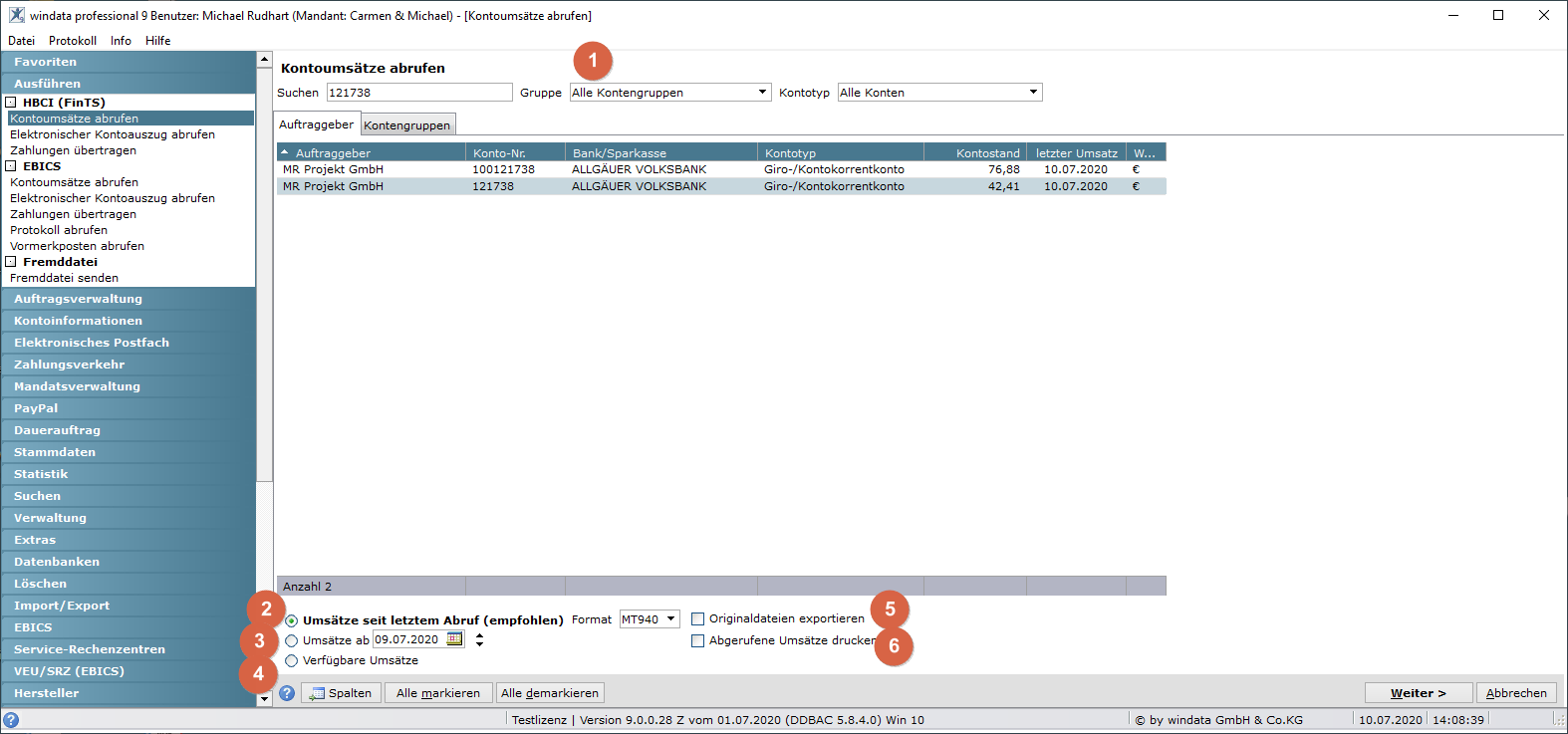Viewport: 1568px width, 734px height.
Task: Switch to the Auftraggeber tab
Action: [317, 124]
